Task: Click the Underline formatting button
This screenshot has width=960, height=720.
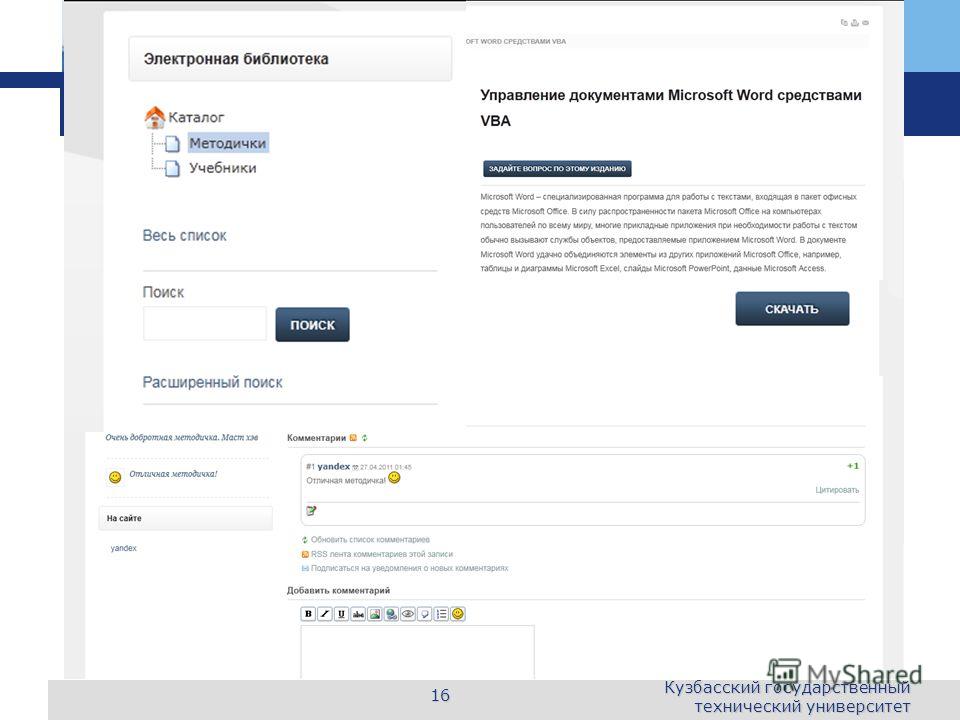Action: click(x=342, y=613)
